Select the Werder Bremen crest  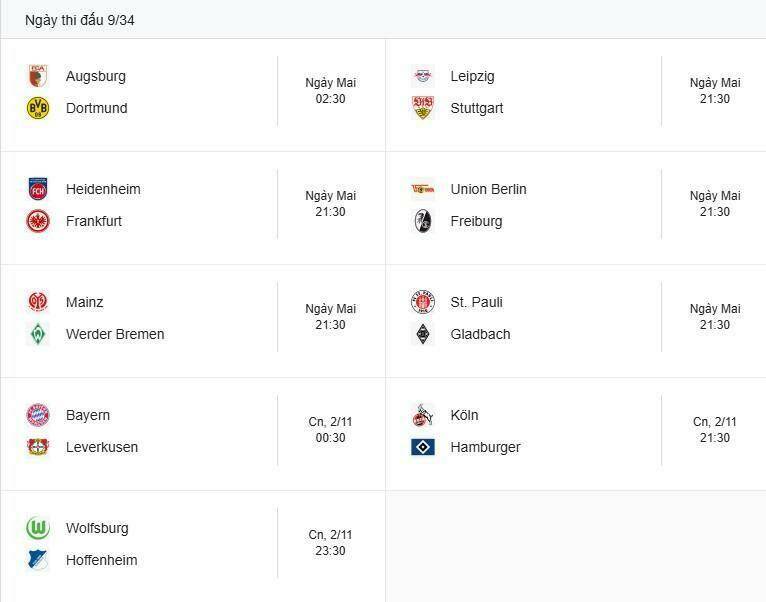tap(38, 334)
